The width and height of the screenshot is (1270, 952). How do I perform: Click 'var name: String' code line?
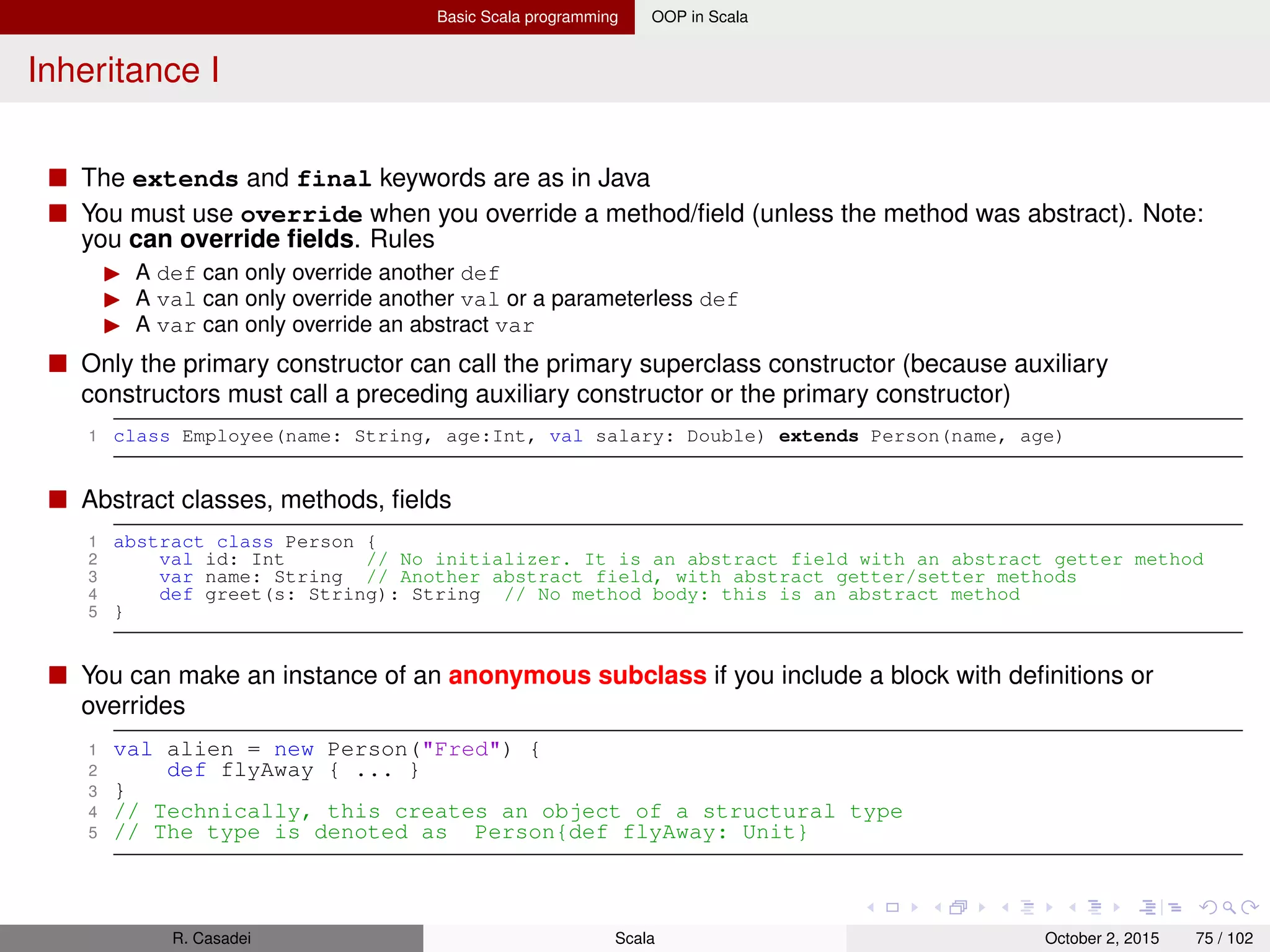coord(251,576)
